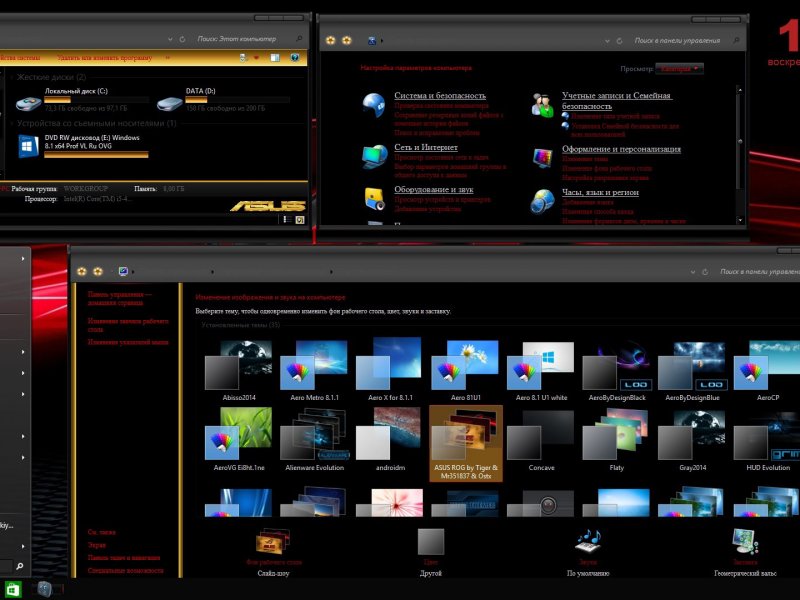Click the Оборудование и звук icon

[375, 198]
